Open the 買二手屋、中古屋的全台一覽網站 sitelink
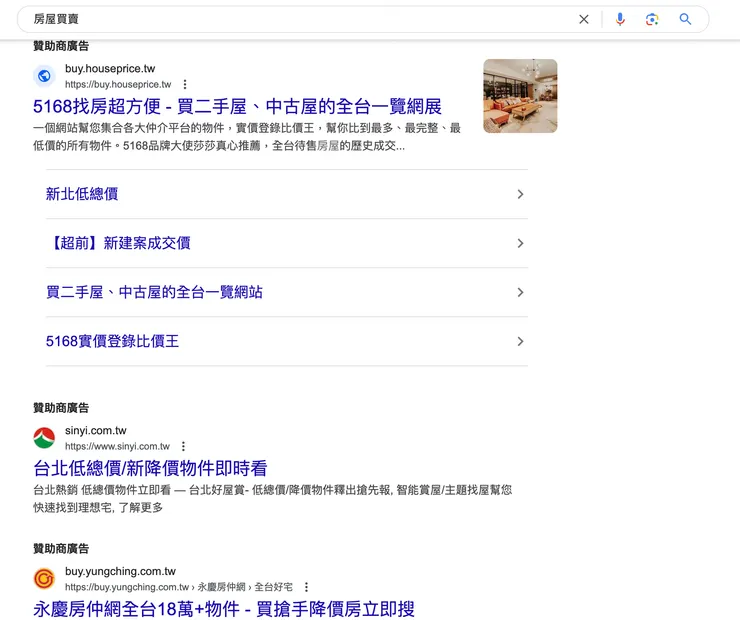The width and height of the screenshot is (740, 620). pos(154,292)
